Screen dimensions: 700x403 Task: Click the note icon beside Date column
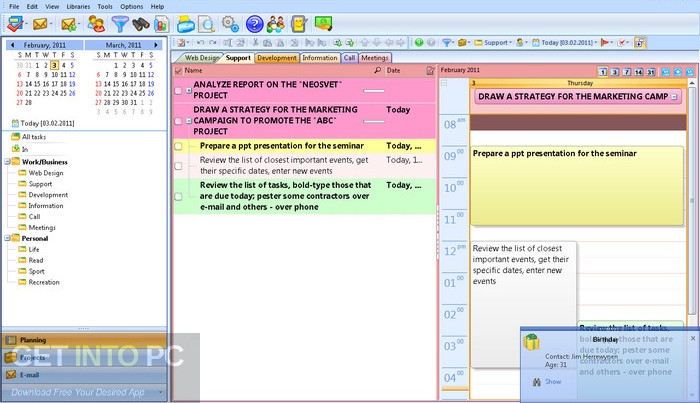point(430,71)
